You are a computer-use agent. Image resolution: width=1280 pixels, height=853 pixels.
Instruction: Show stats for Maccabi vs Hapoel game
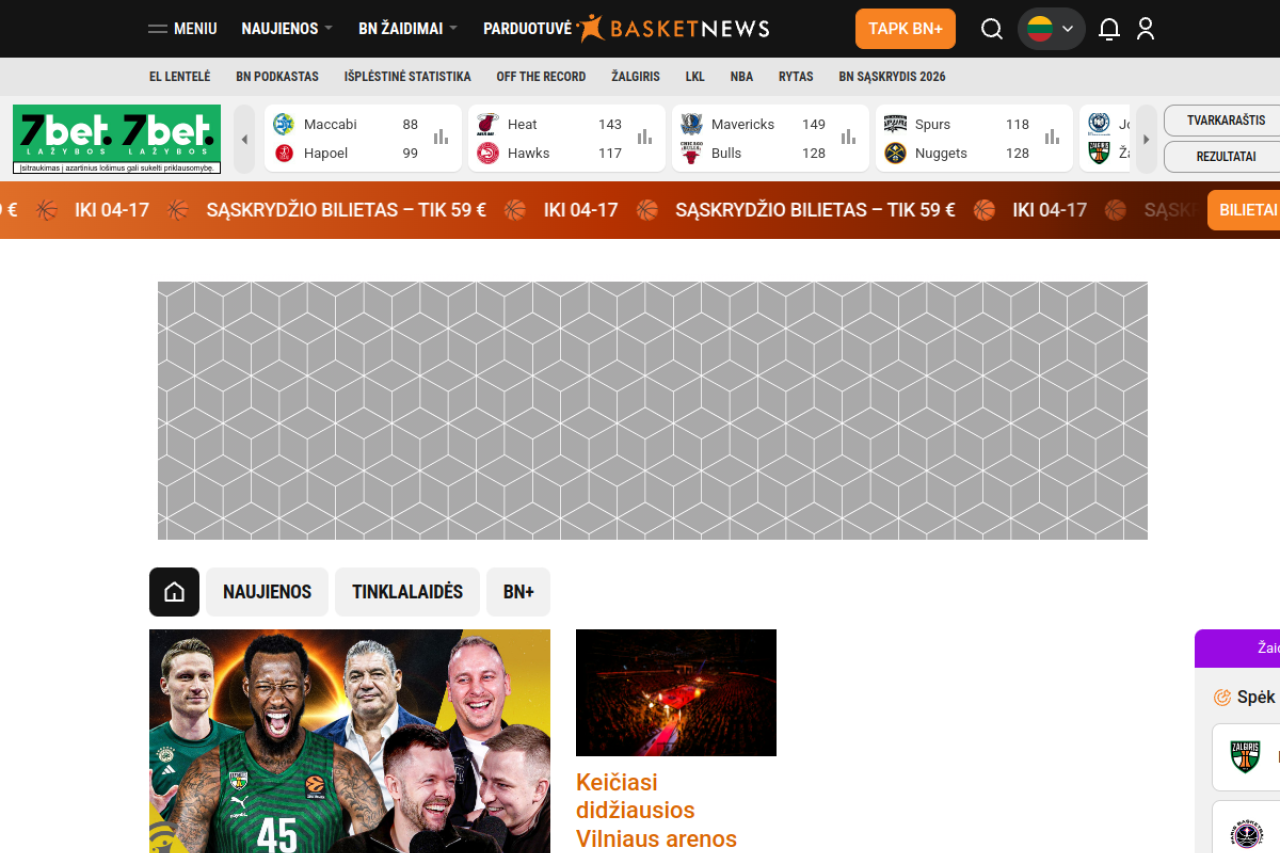441,138
